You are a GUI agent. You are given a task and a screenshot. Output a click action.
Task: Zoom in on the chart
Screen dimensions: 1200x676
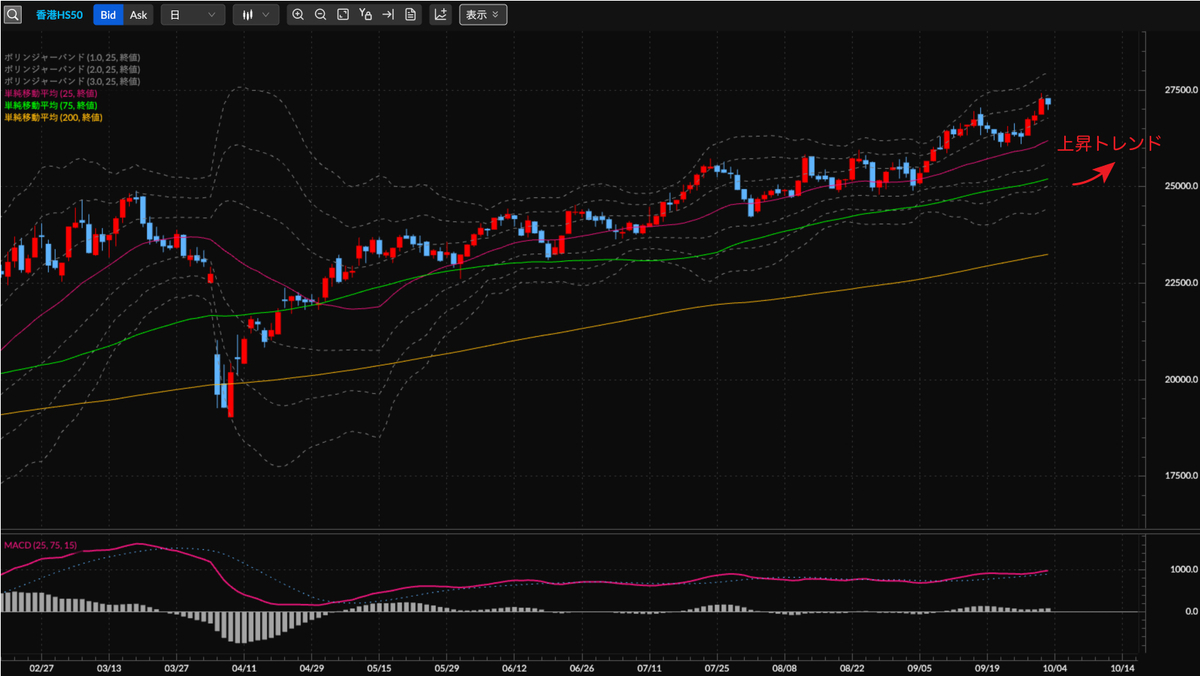point(297,15)
